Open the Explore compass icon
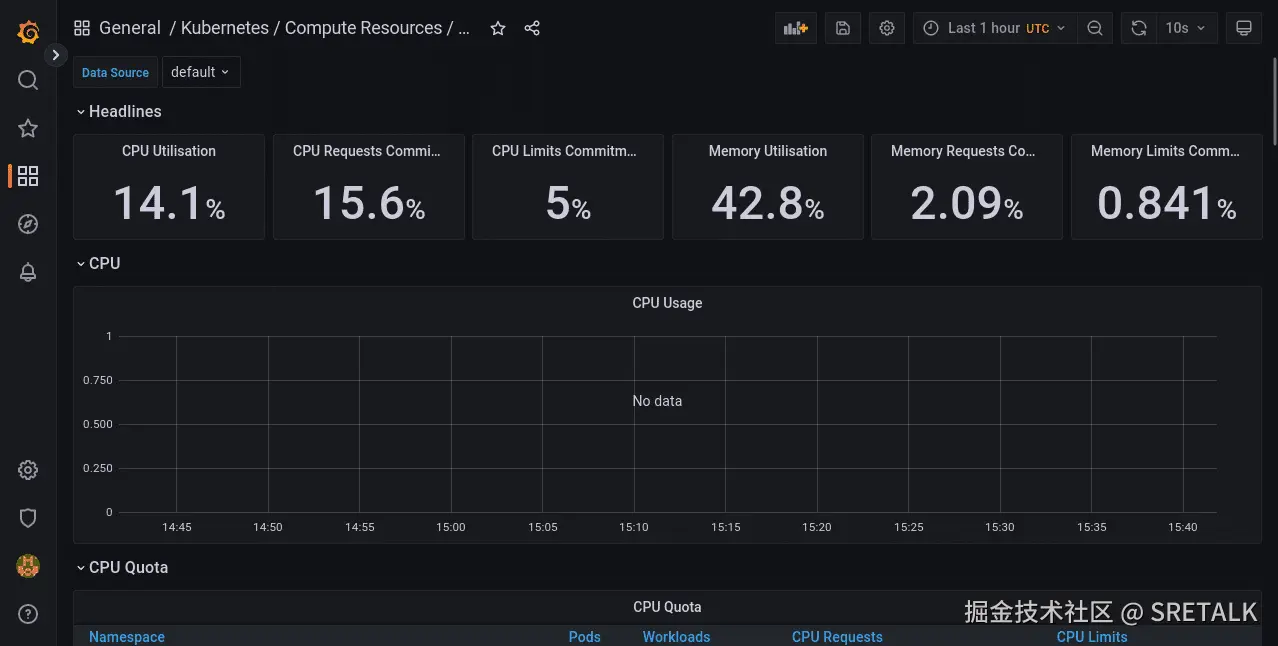Viewport: 1278px width, 646px height. pos(28,224)
